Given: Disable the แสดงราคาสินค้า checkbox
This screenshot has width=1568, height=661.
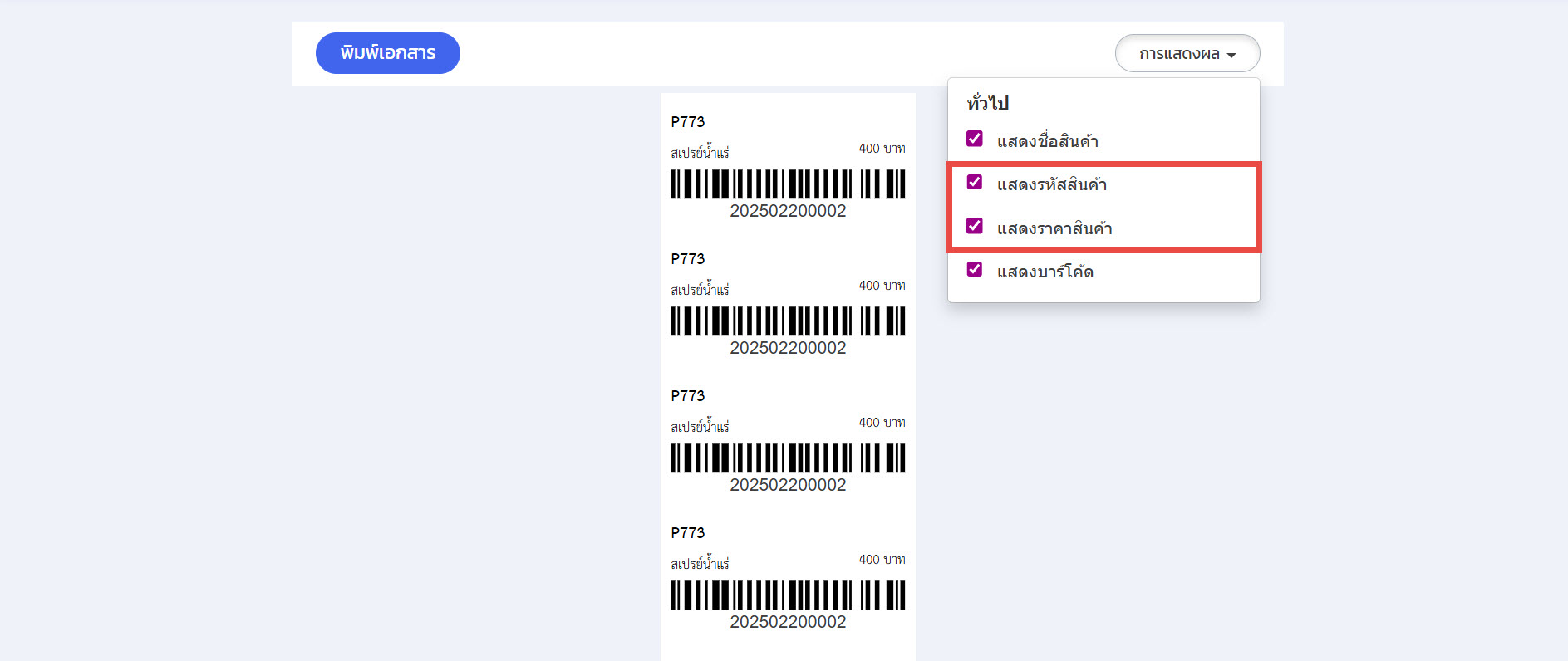Looking at the screenshot, I should click(x=975, y=226).
